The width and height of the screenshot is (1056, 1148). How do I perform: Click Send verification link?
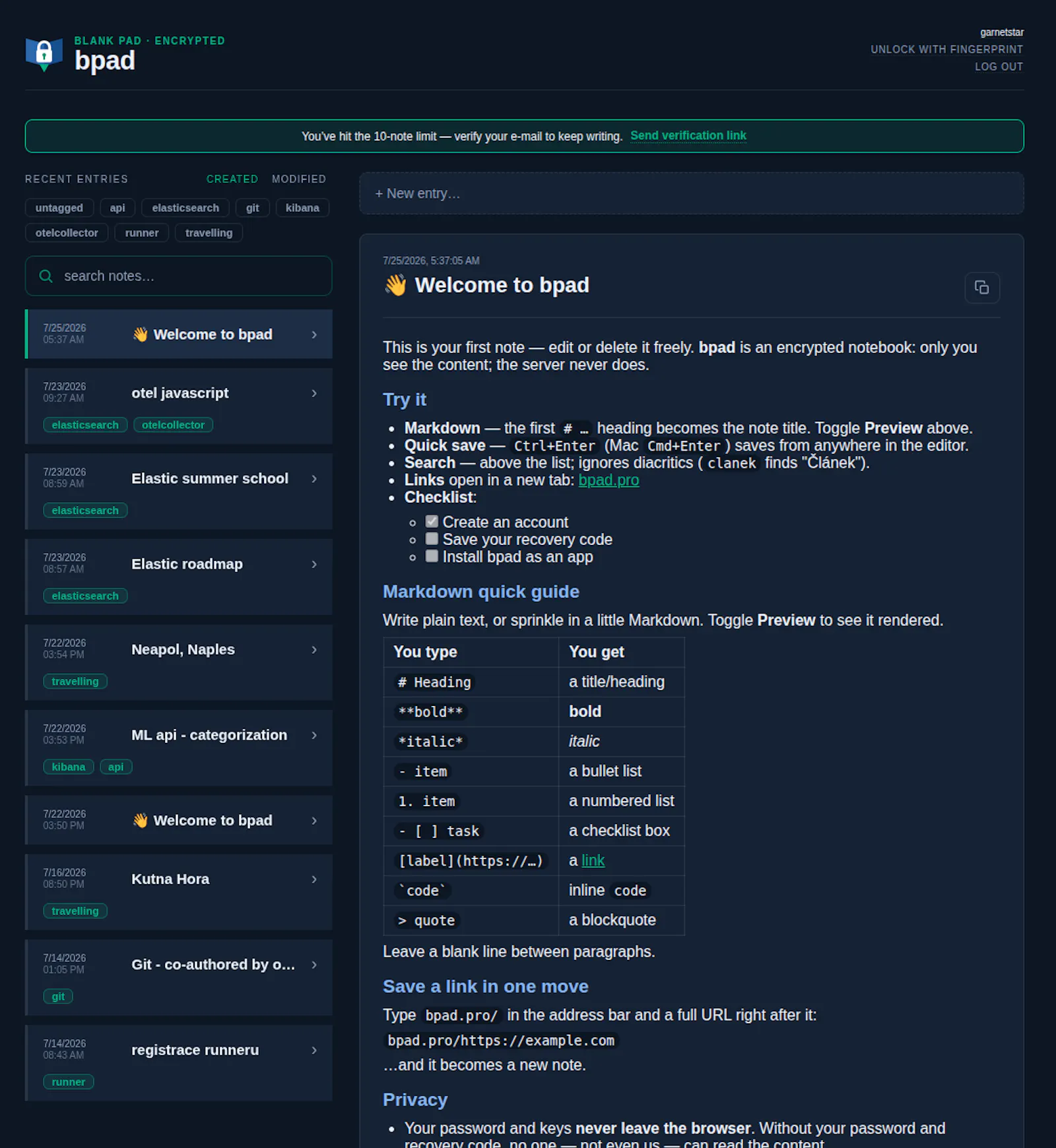click(688, 135)
